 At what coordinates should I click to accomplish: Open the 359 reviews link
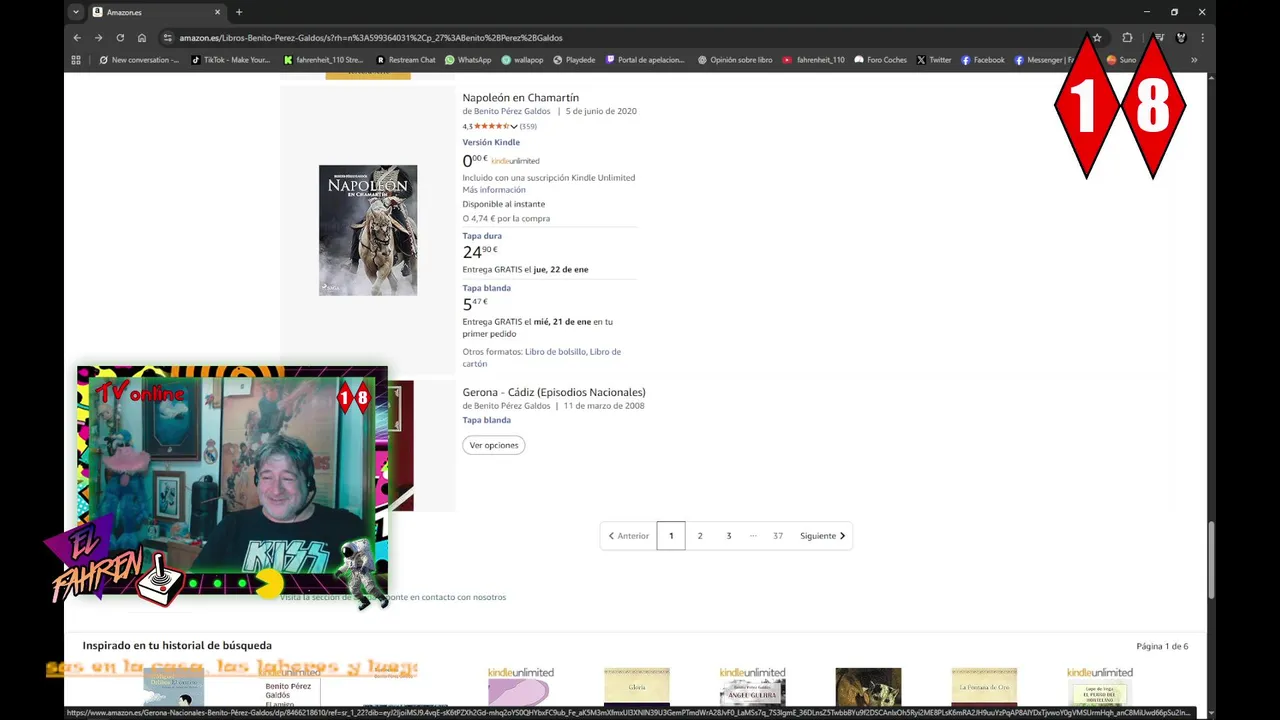click(x=528, y=127)
